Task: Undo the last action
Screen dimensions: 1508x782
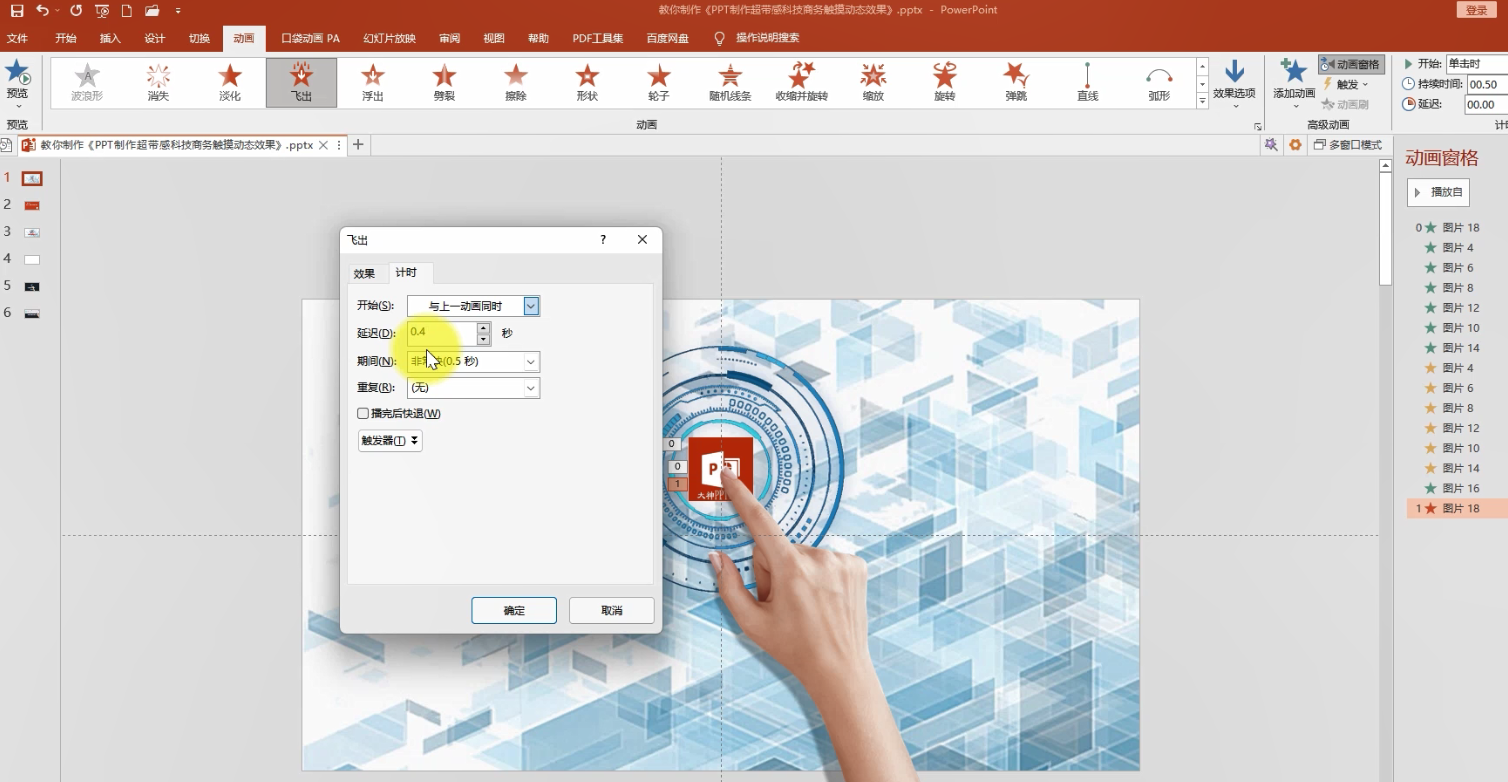Action: [x=42, y=10]
